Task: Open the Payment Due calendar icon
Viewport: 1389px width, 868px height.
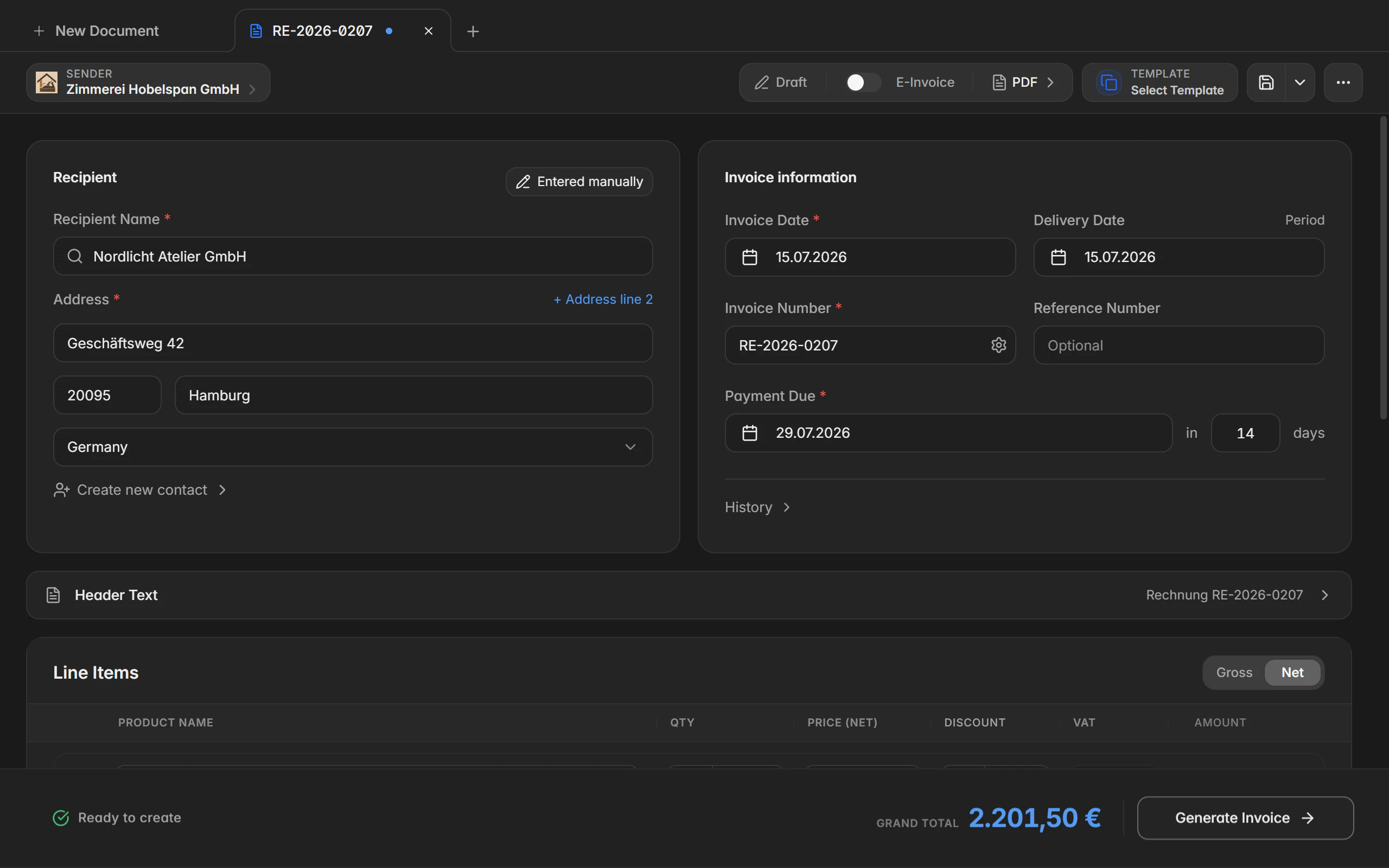Action: click(750, 433)
